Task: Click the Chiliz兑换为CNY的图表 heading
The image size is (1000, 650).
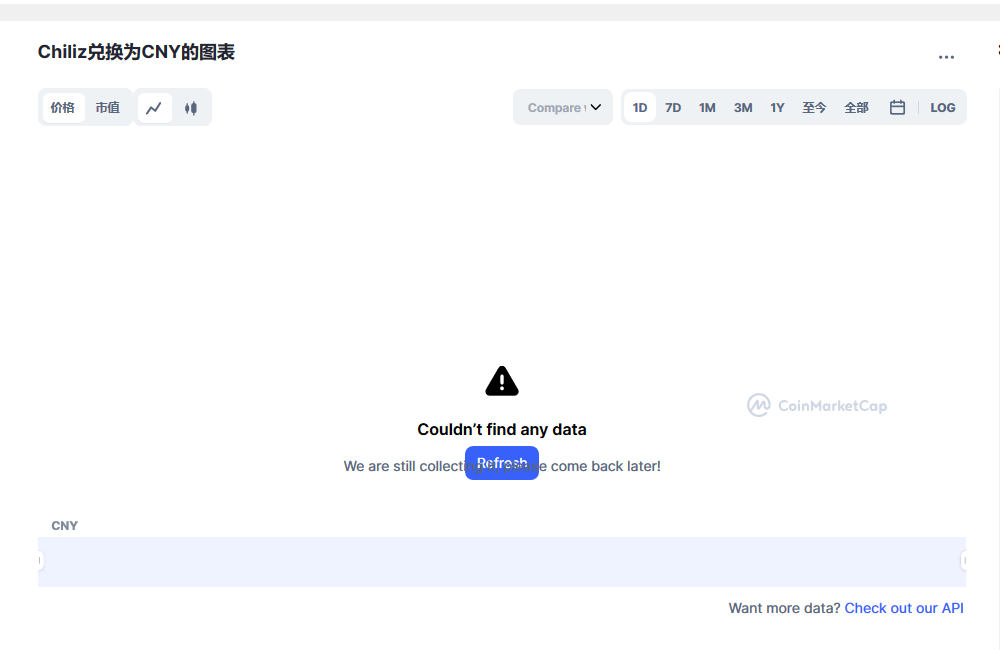Action: (136, 52)
